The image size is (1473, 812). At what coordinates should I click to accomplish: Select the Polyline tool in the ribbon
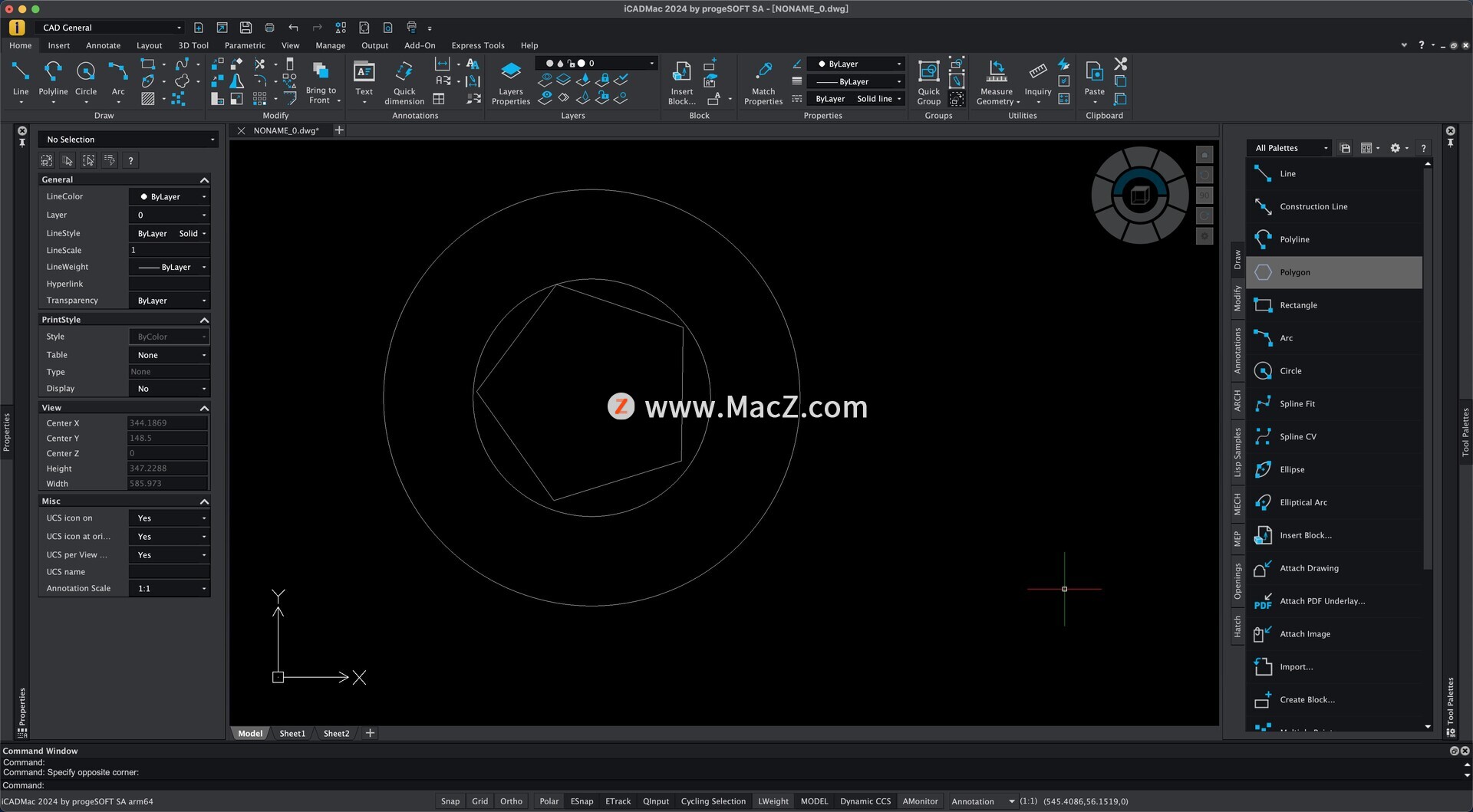coord(53,79)
